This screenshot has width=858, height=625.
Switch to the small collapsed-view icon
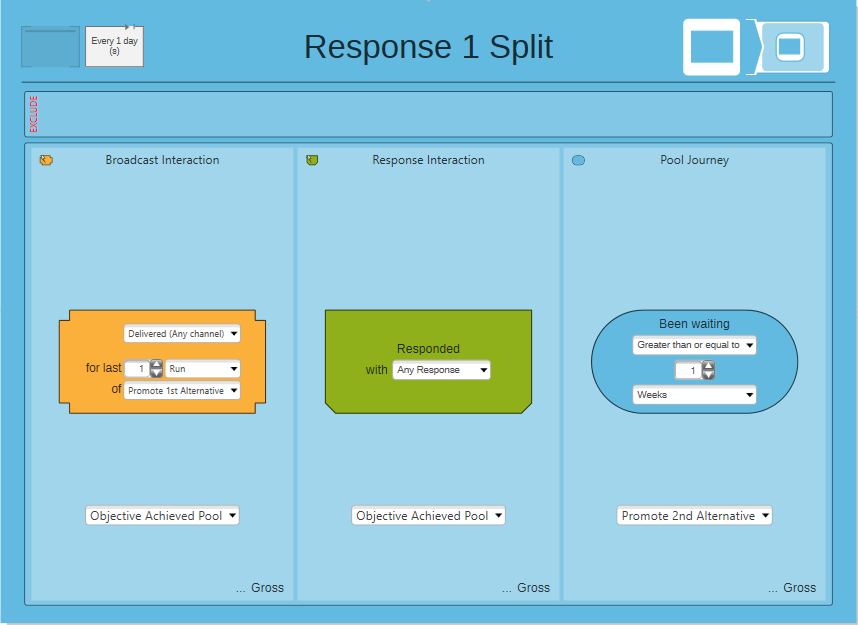click(x=792, y=47)
